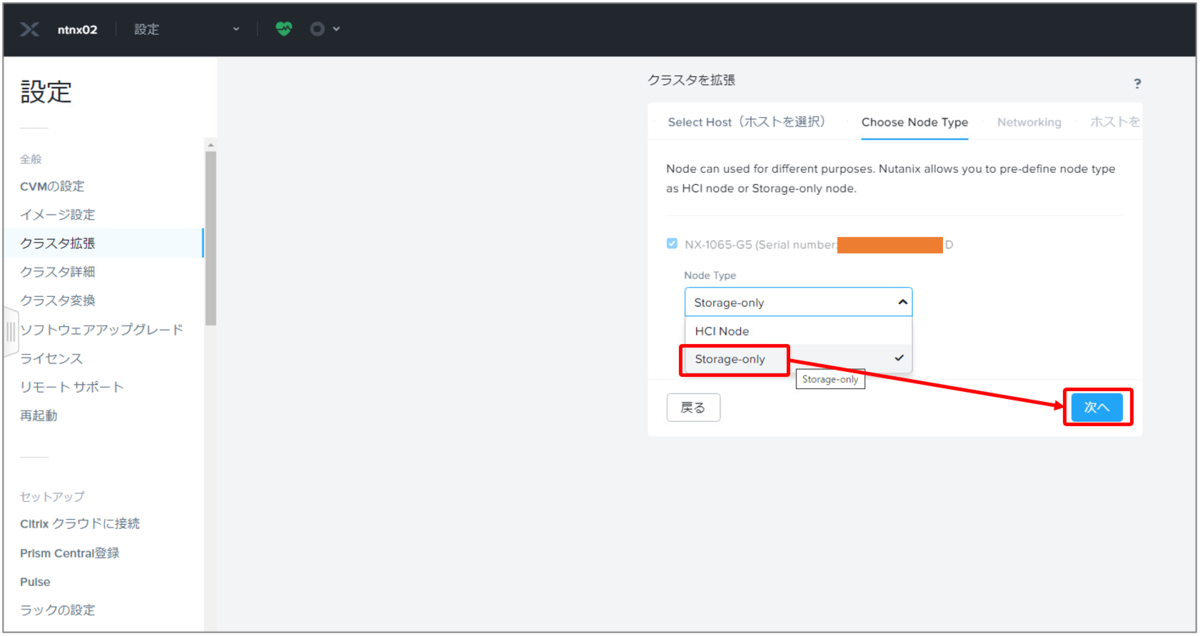Viewport: 1200px width, 636px height.
Task: Click the ntnx02 cluster name
Action: tap(77, 30)
